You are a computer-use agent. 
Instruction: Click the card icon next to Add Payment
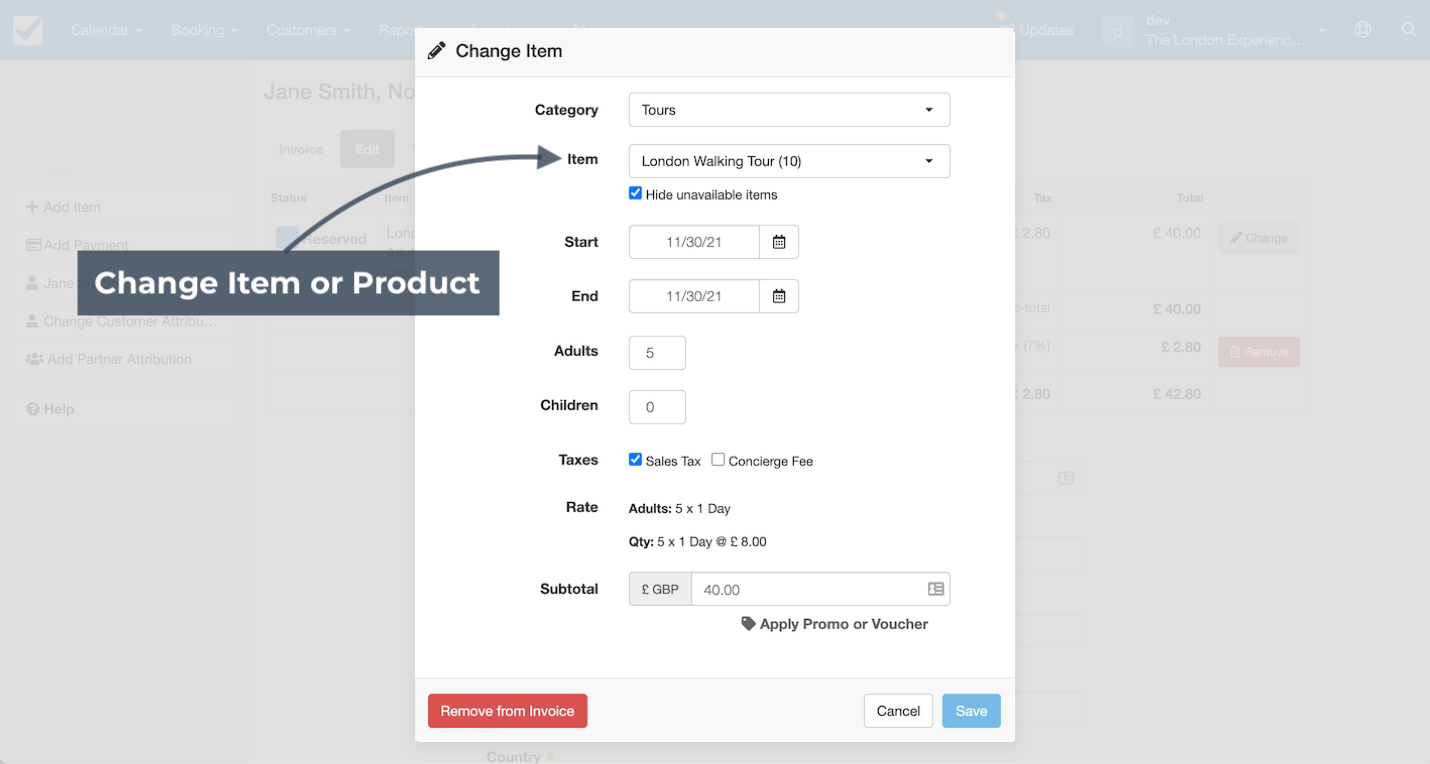34,245
